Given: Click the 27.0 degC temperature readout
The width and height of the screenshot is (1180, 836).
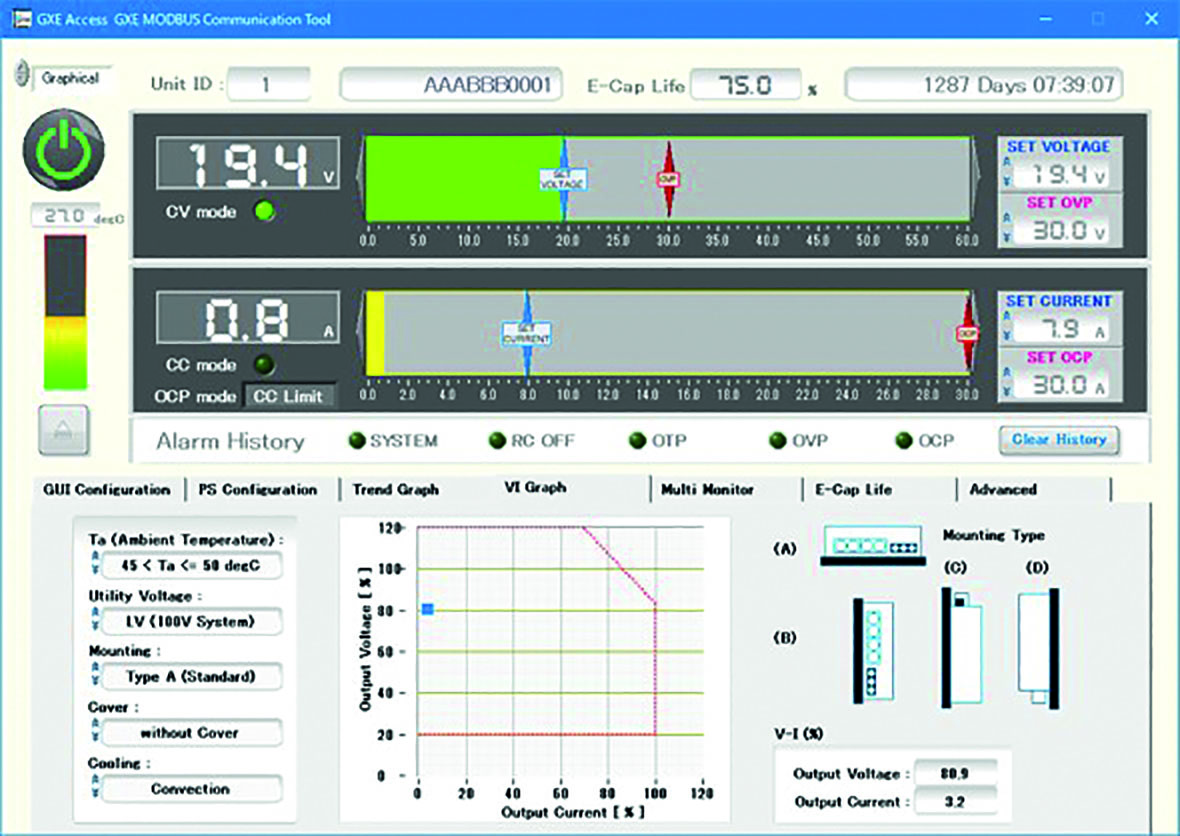Looking at the screenshot, I should click(65, 215).
